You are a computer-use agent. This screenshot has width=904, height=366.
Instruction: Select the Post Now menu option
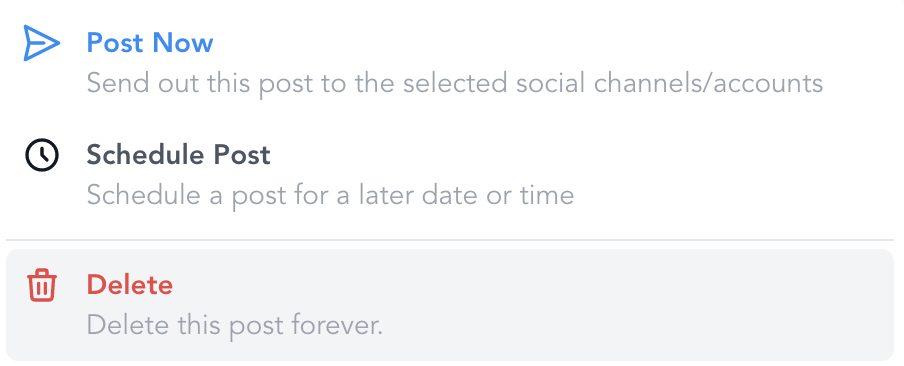(x=450, y=62)
